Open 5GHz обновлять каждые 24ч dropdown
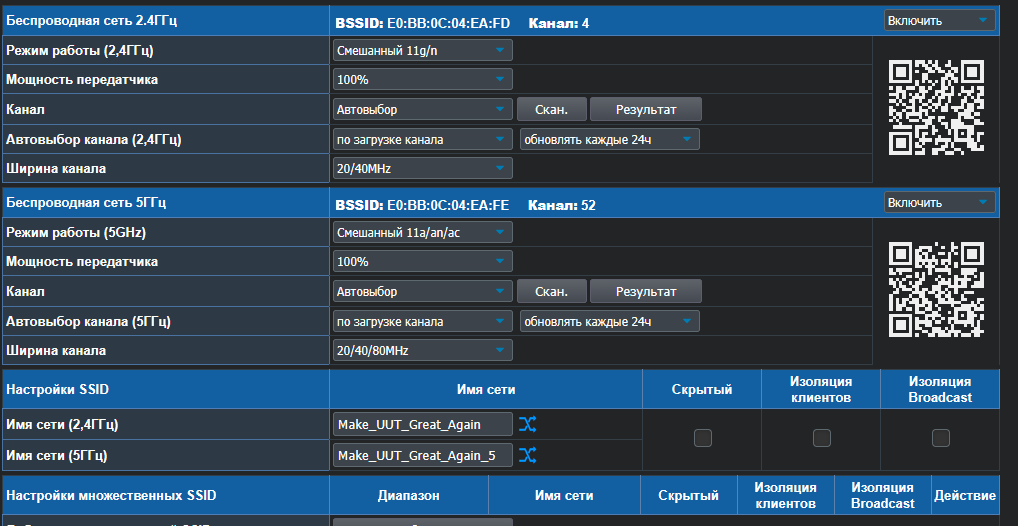Screen dimensions: 1018x526 tap(609, 321)
